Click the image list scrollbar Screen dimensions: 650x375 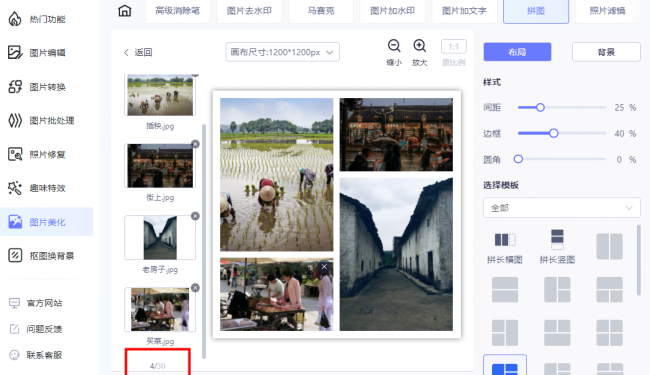[204, 241]
